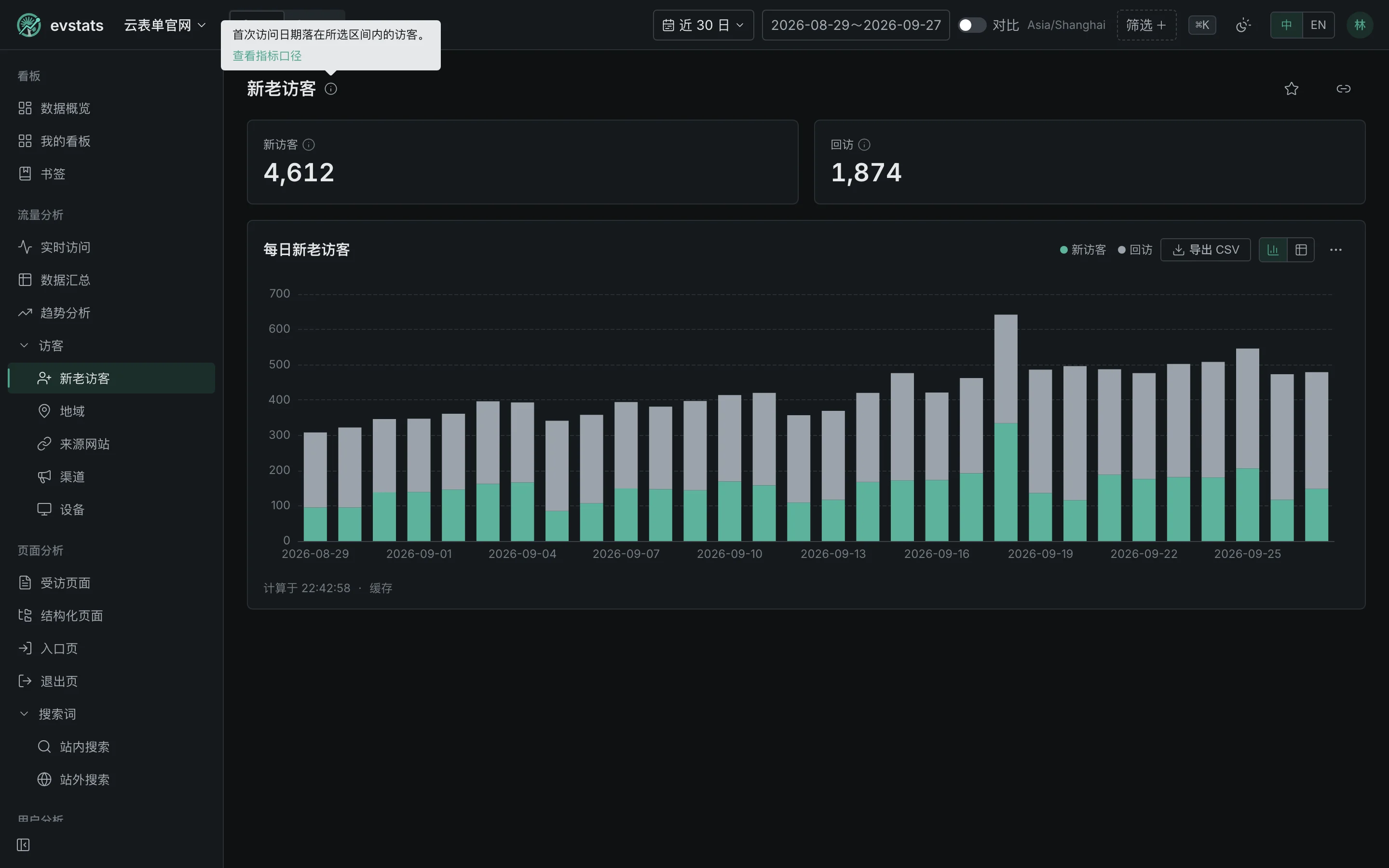Toggle the theme mode icon

pos(1243,25)
